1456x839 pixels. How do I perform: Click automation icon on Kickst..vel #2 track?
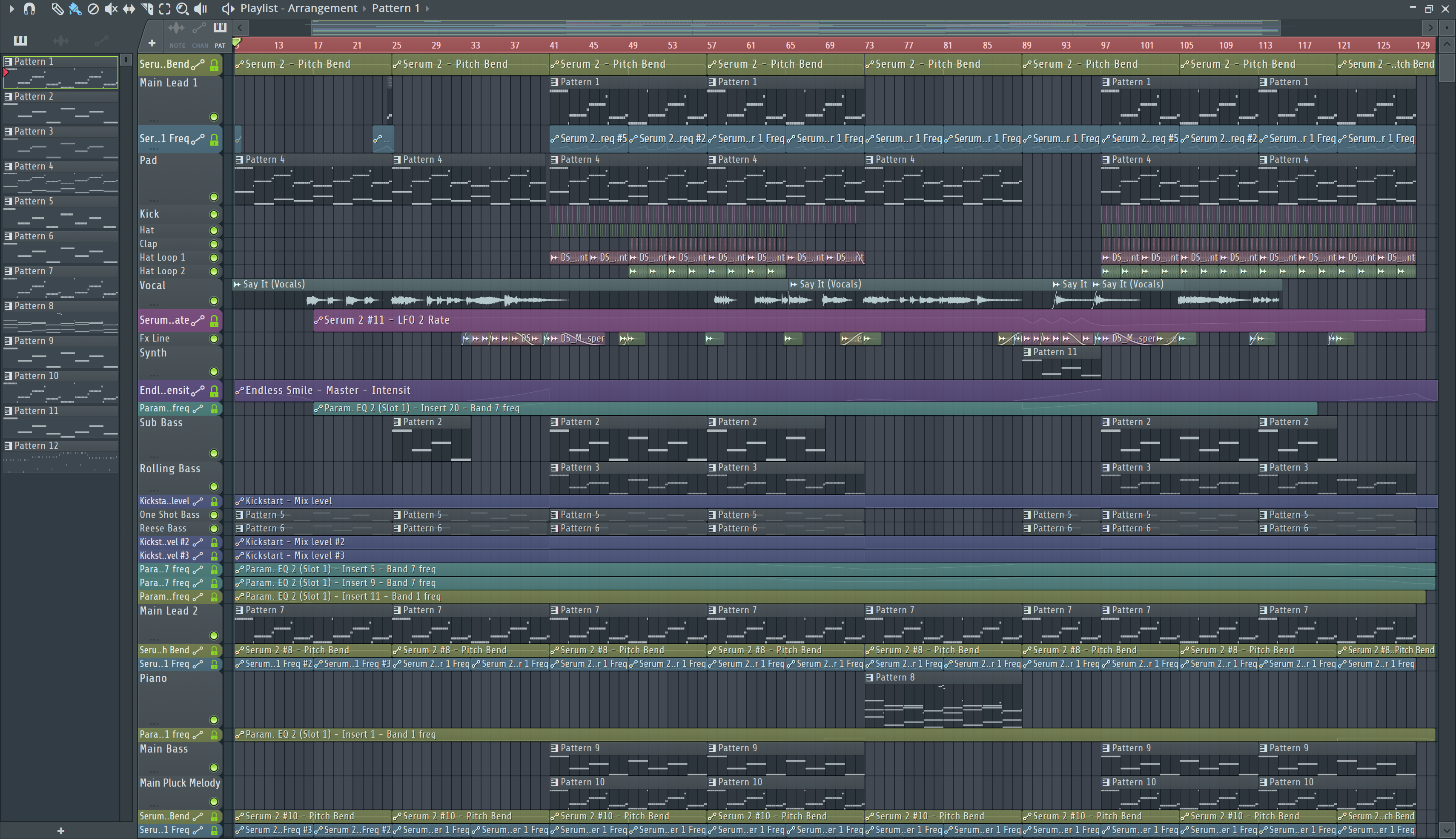point(198,542)
